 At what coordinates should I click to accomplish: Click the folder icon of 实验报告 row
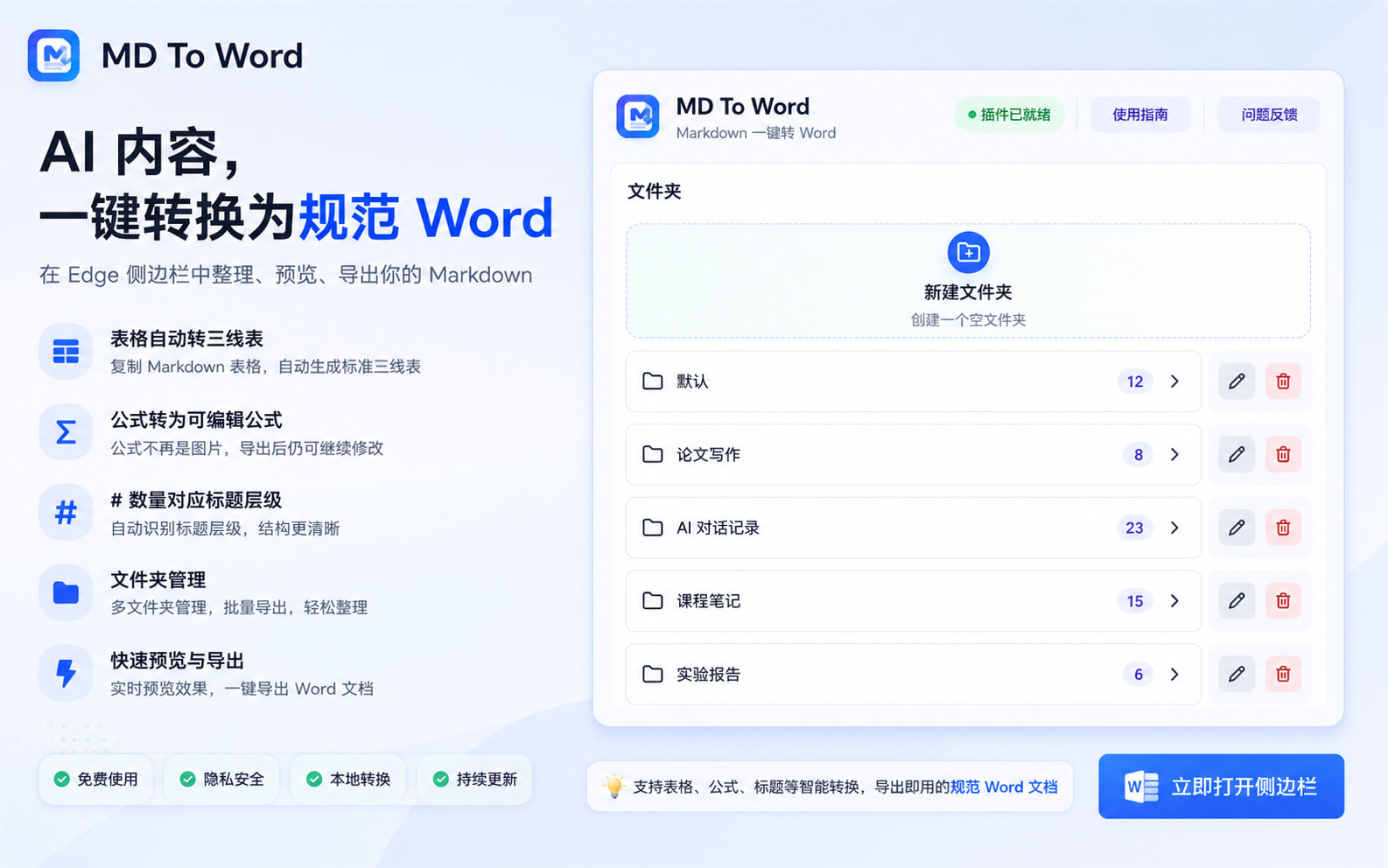click(x=653, y=674)
